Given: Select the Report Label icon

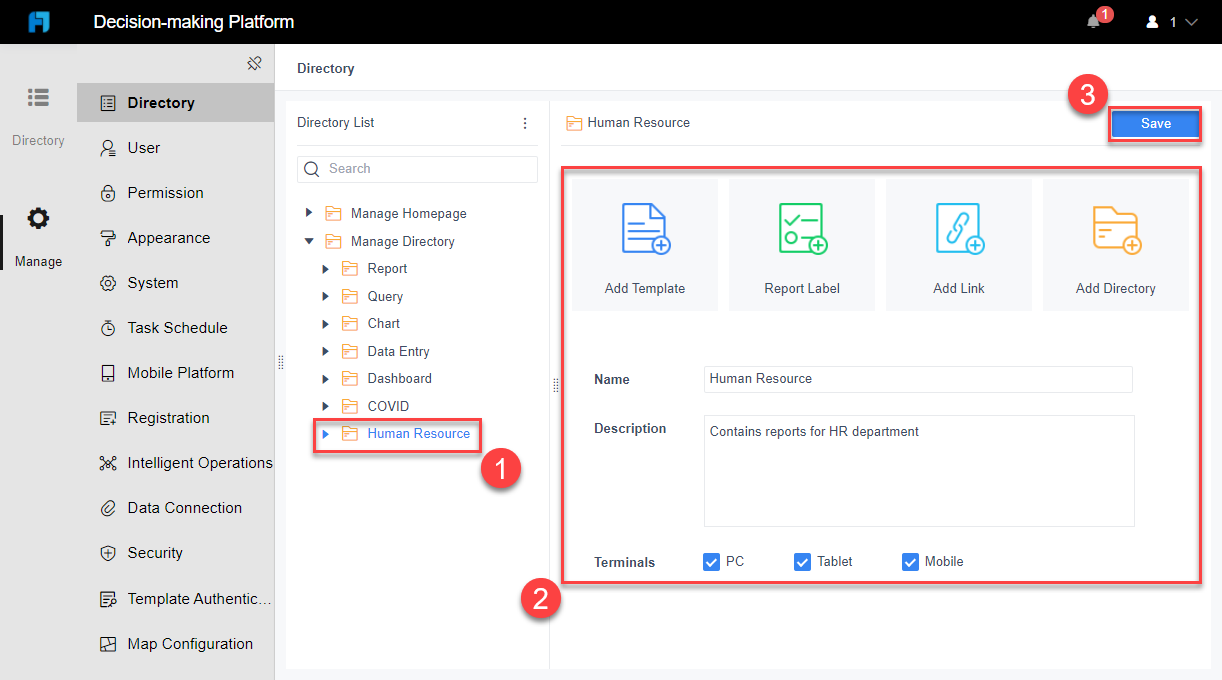Looking at the screenshot, I should [801, 228].
